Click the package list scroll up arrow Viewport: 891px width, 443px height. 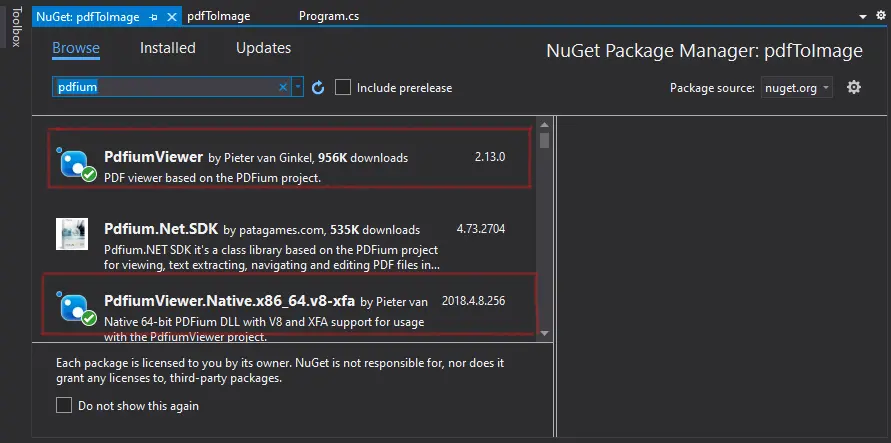pos(544,124)
